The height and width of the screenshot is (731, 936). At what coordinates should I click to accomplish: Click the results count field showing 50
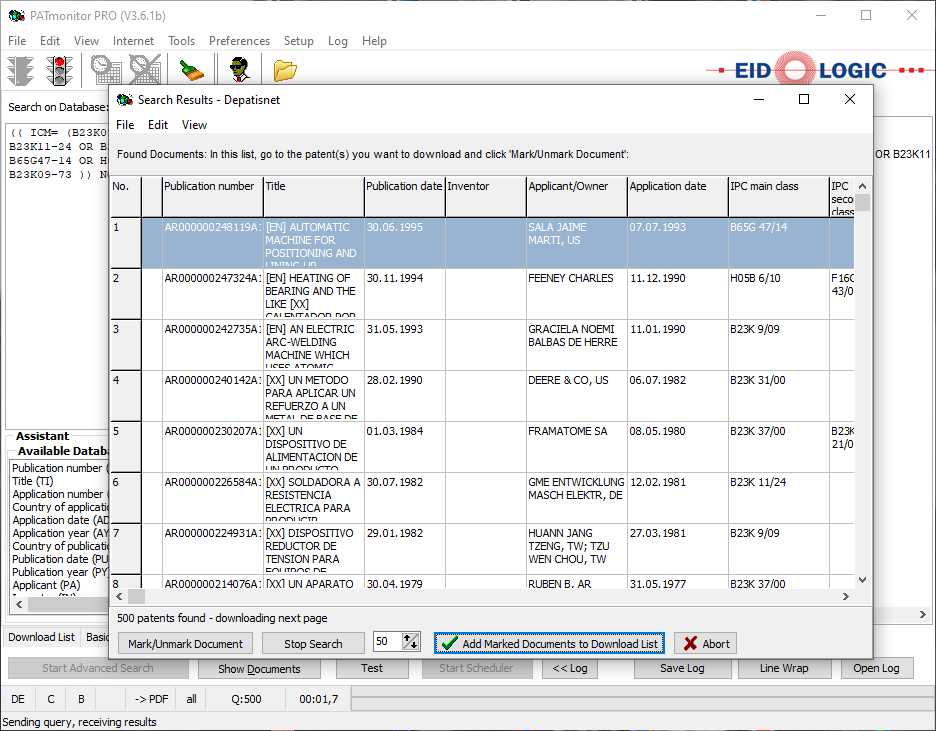pos(387,641)
